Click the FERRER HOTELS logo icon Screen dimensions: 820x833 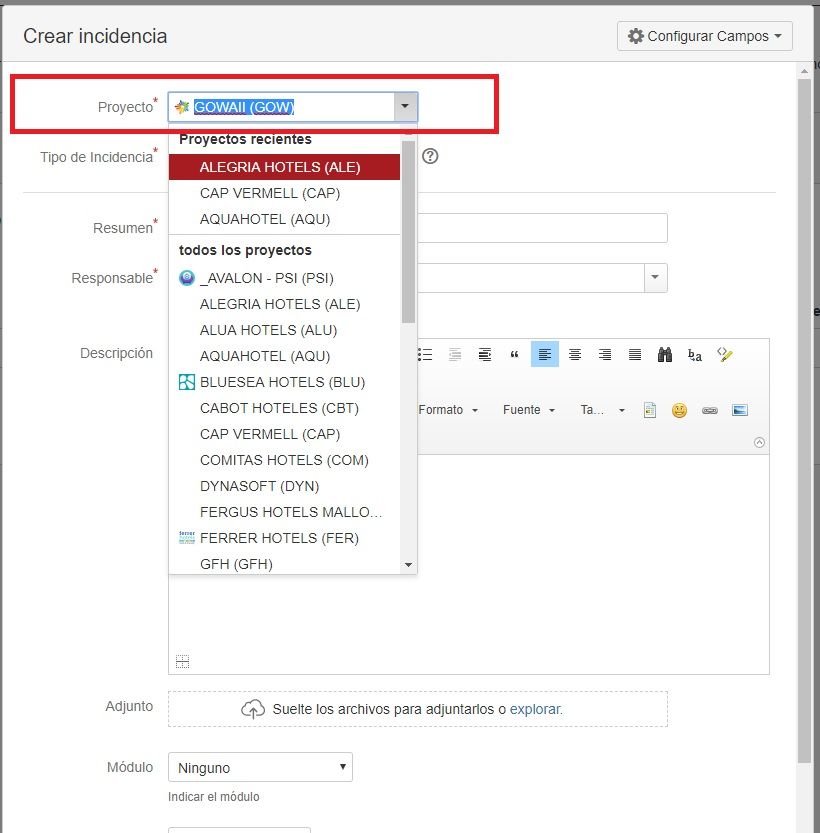coord(186,538)
